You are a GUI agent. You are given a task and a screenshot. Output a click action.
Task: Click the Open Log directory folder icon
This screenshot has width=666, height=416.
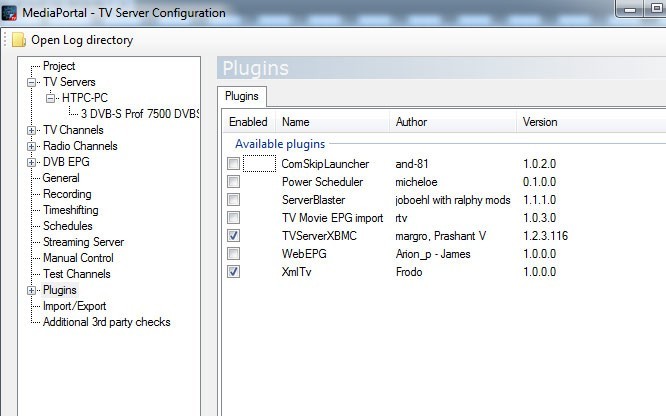coord(19,41)
